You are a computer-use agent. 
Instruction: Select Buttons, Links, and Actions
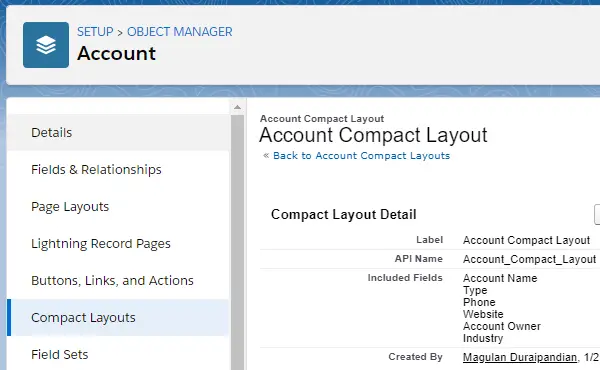[118, 280]
